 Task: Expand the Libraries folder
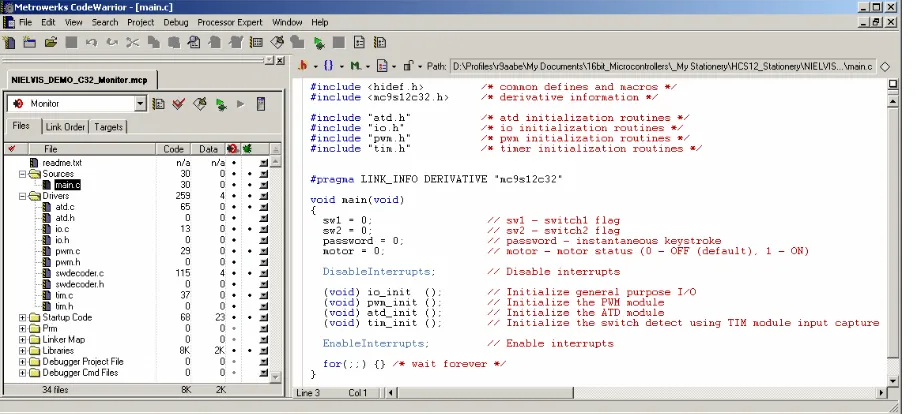[22, 351]
